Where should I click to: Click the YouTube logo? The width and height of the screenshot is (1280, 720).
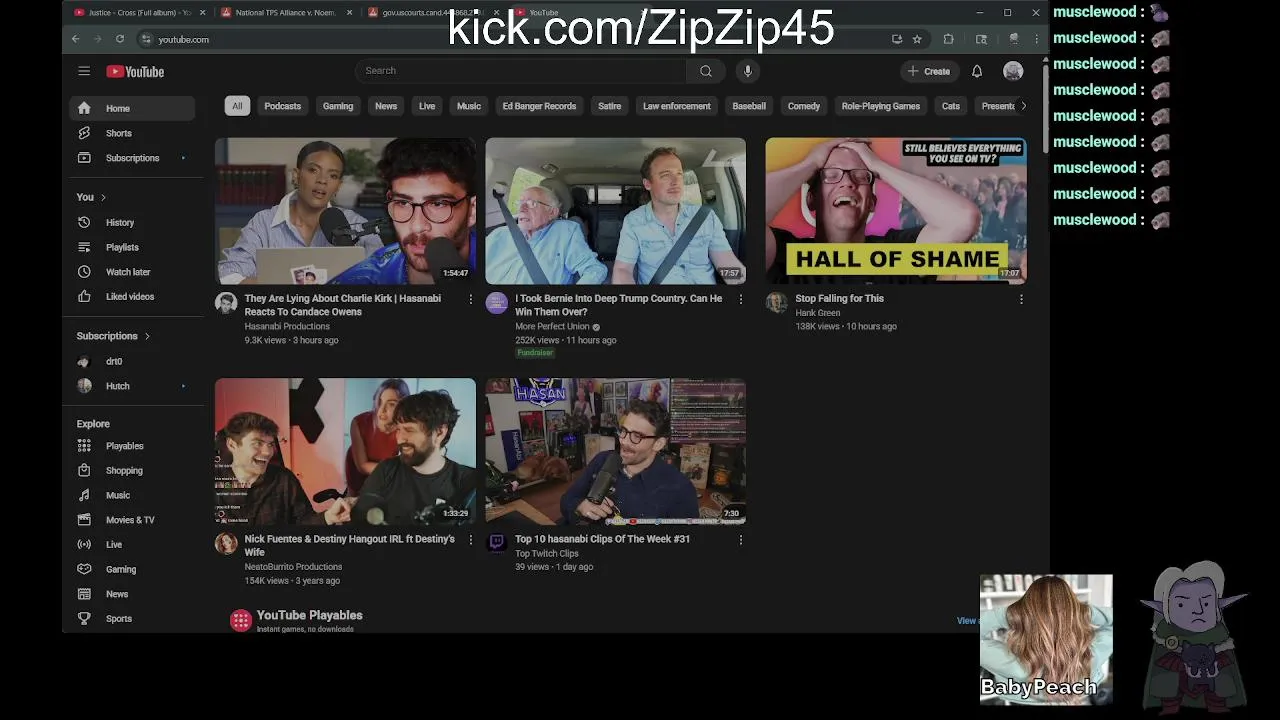click(x=135, y=71)
